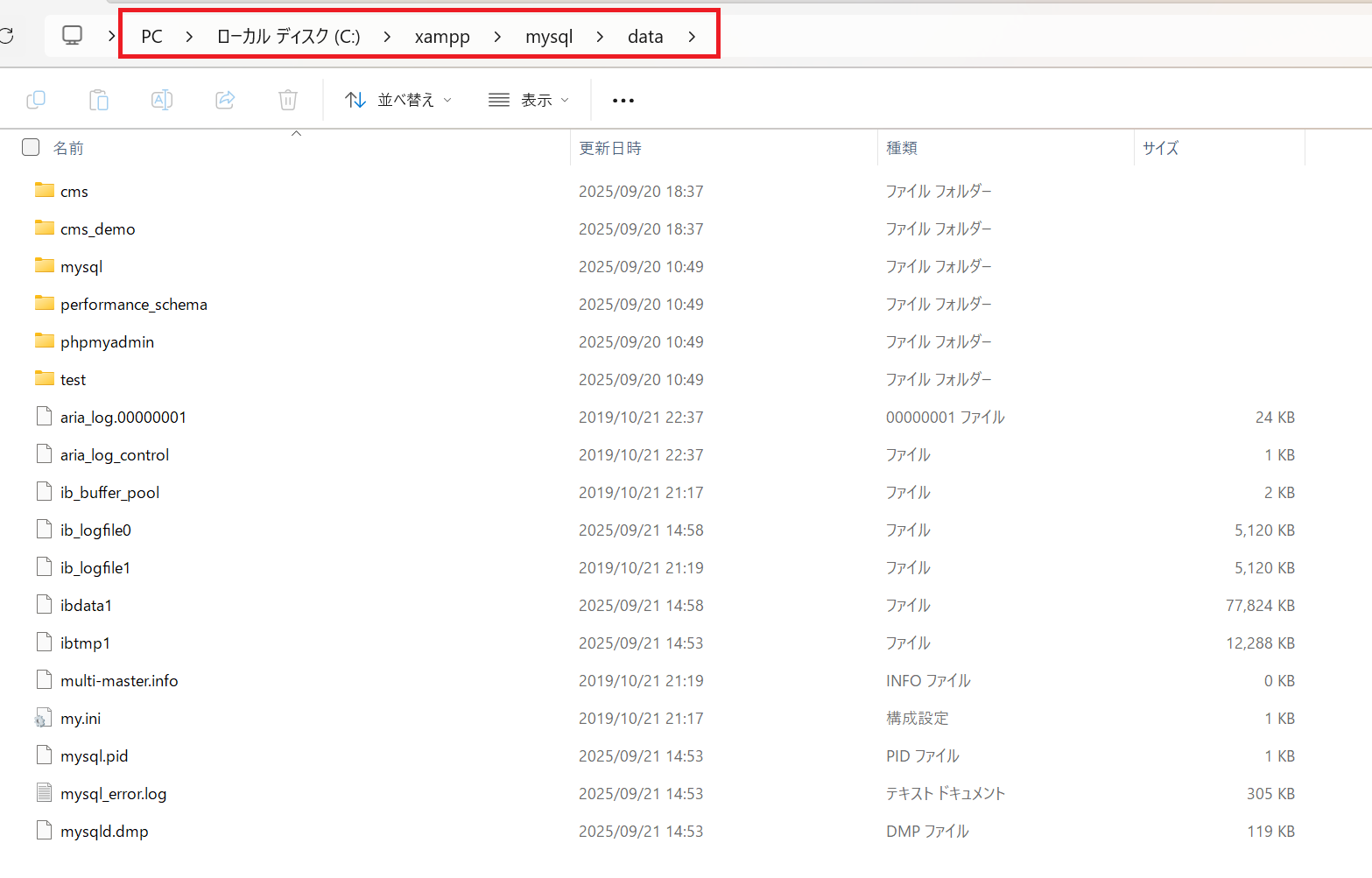Select the mysql_error.log file

point(113,794)
